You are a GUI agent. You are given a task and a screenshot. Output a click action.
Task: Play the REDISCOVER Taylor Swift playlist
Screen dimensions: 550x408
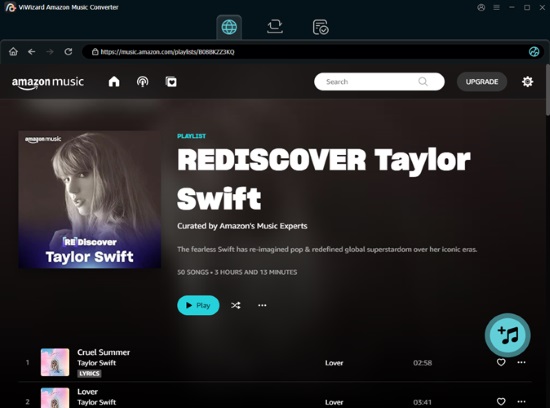[x=198, y=305]
